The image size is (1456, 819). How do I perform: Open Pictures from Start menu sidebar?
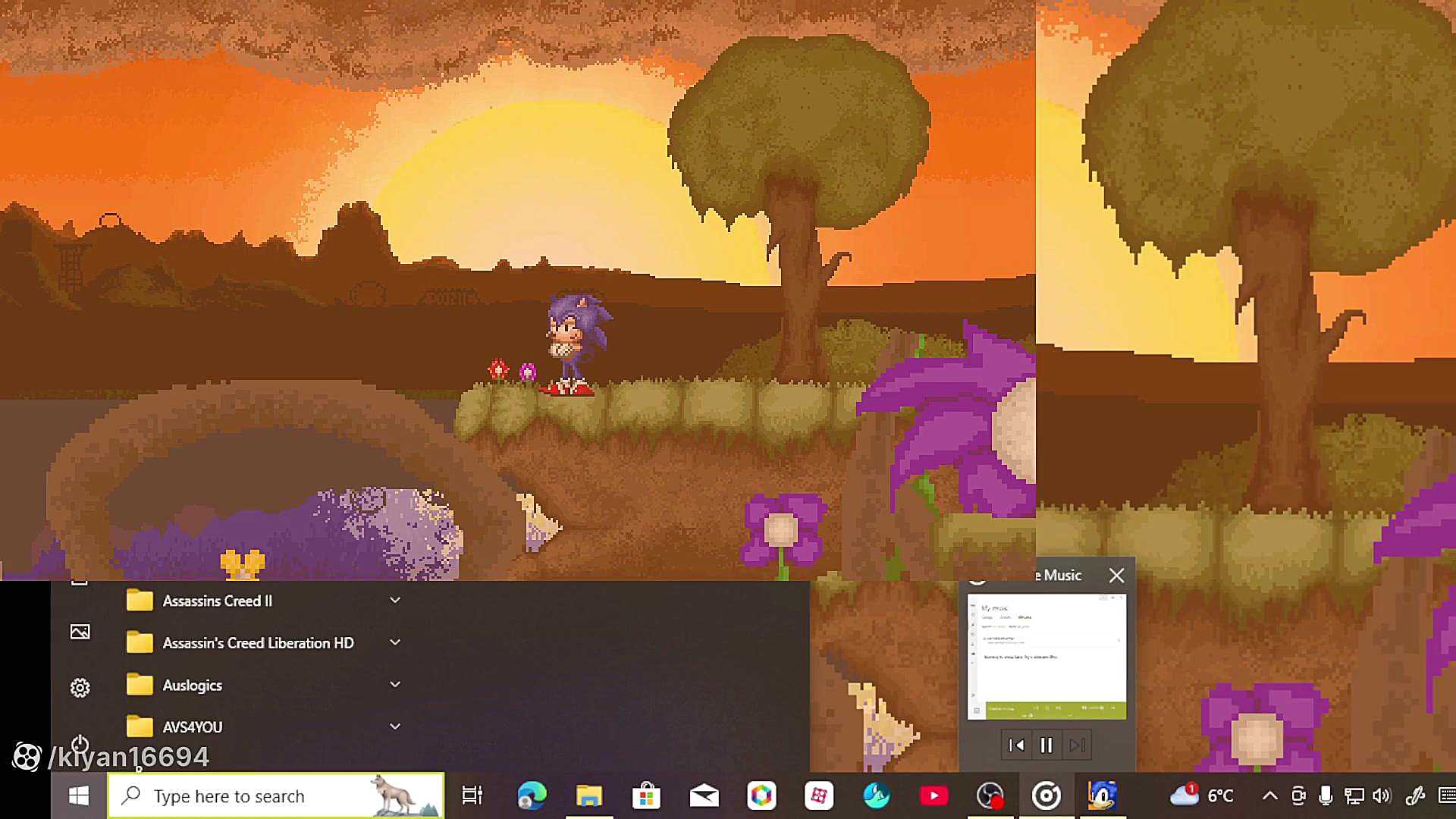[80, 632]
